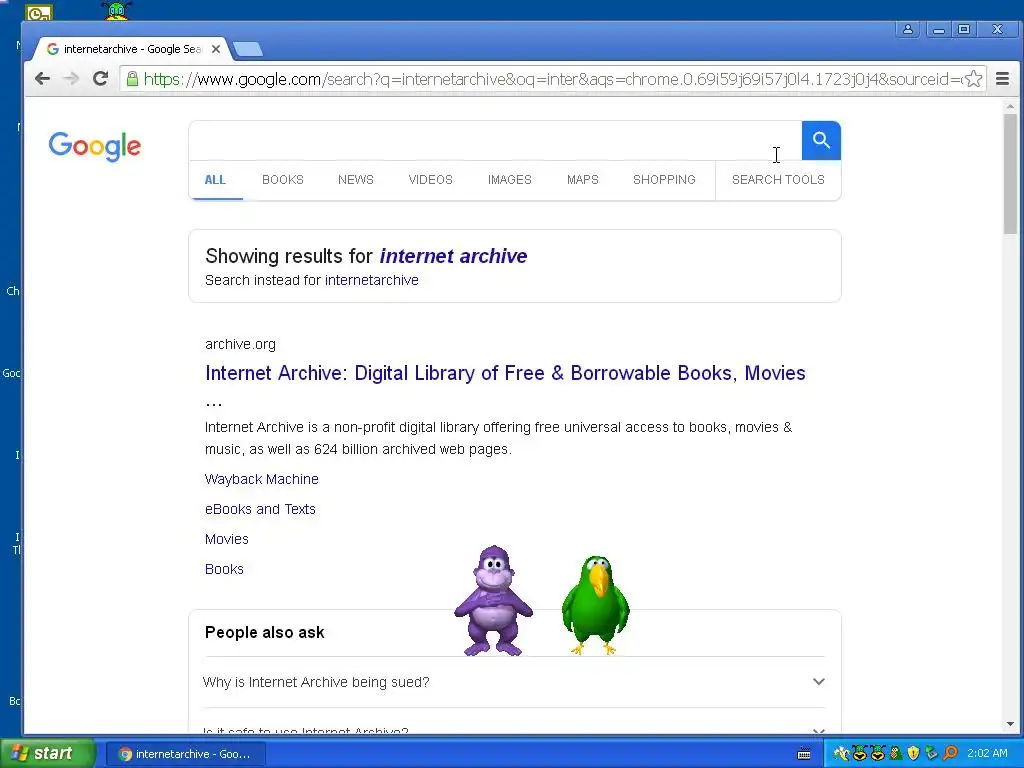Reload the page with the refresh icon
Screen dimensions: 1024x768
(x=100, y=79)
